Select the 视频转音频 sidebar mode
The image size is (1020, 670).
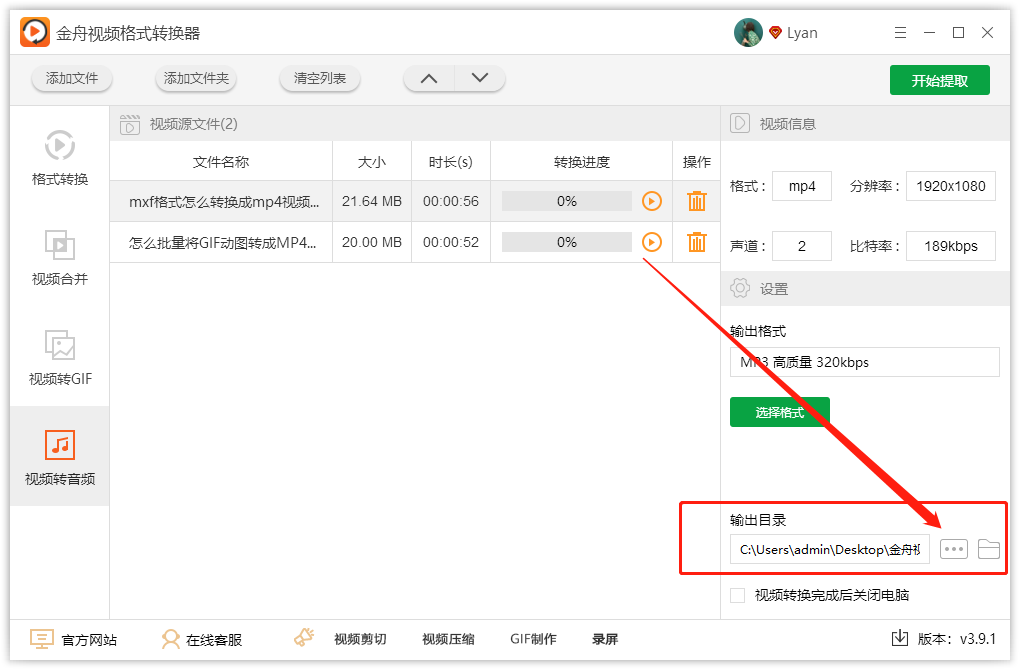click(x=60, y=457)
